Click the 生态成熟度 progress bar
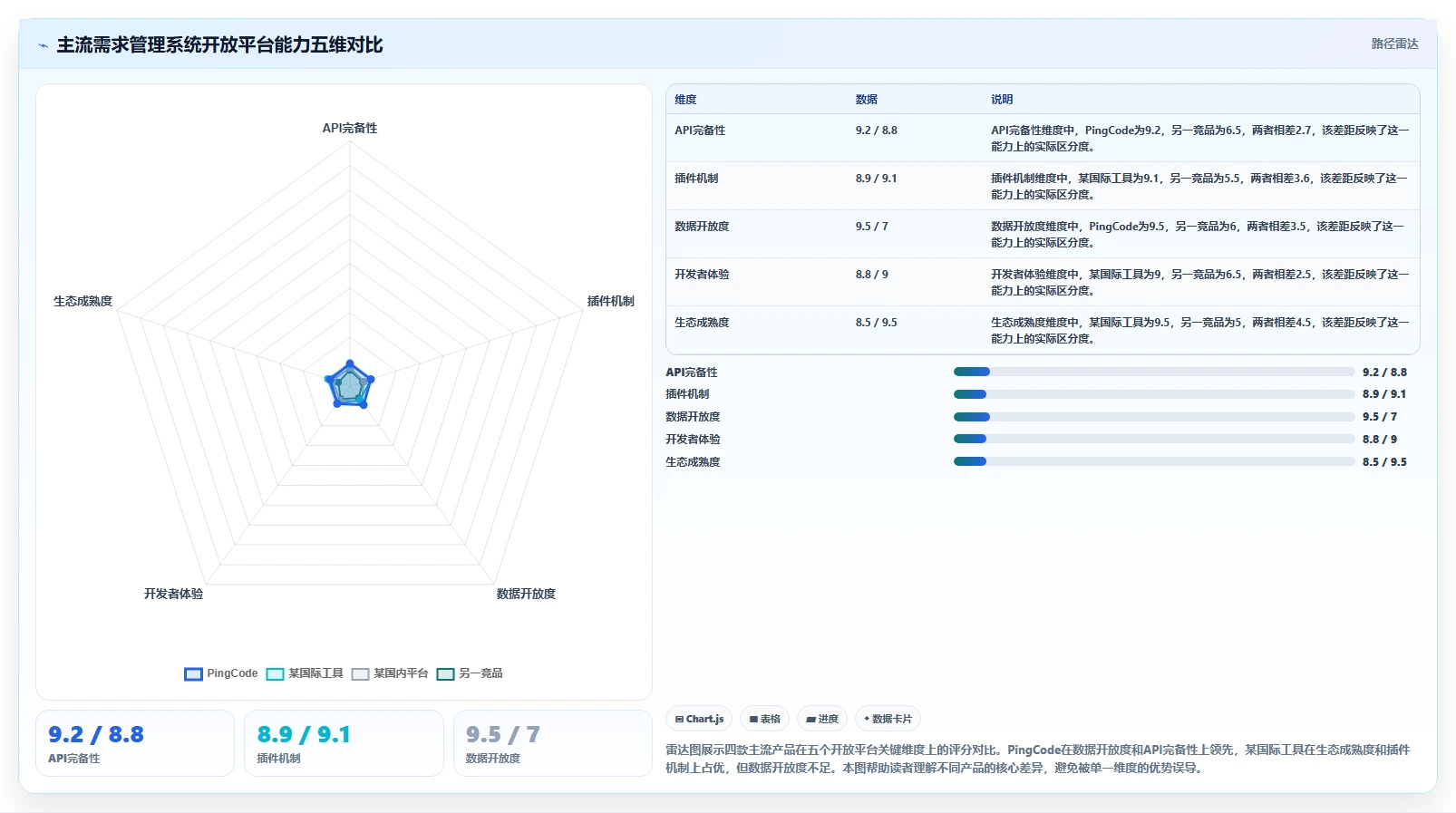 [x=1153, y=461]
